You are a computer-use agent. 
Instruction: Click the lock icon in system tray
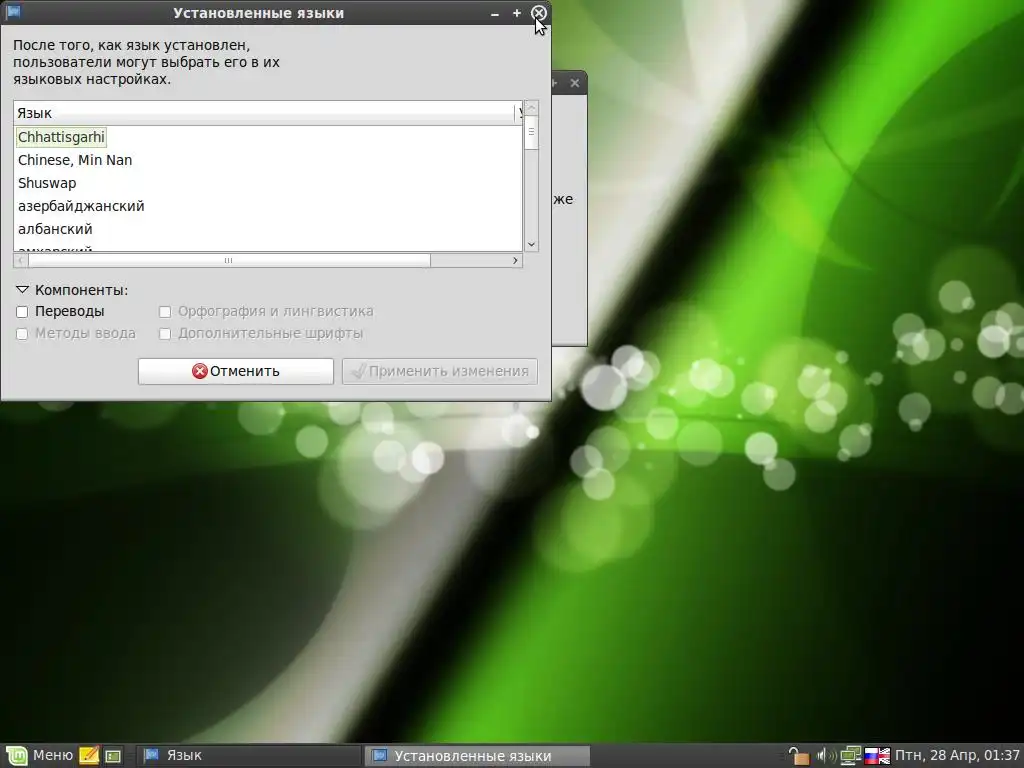(798, 756)
